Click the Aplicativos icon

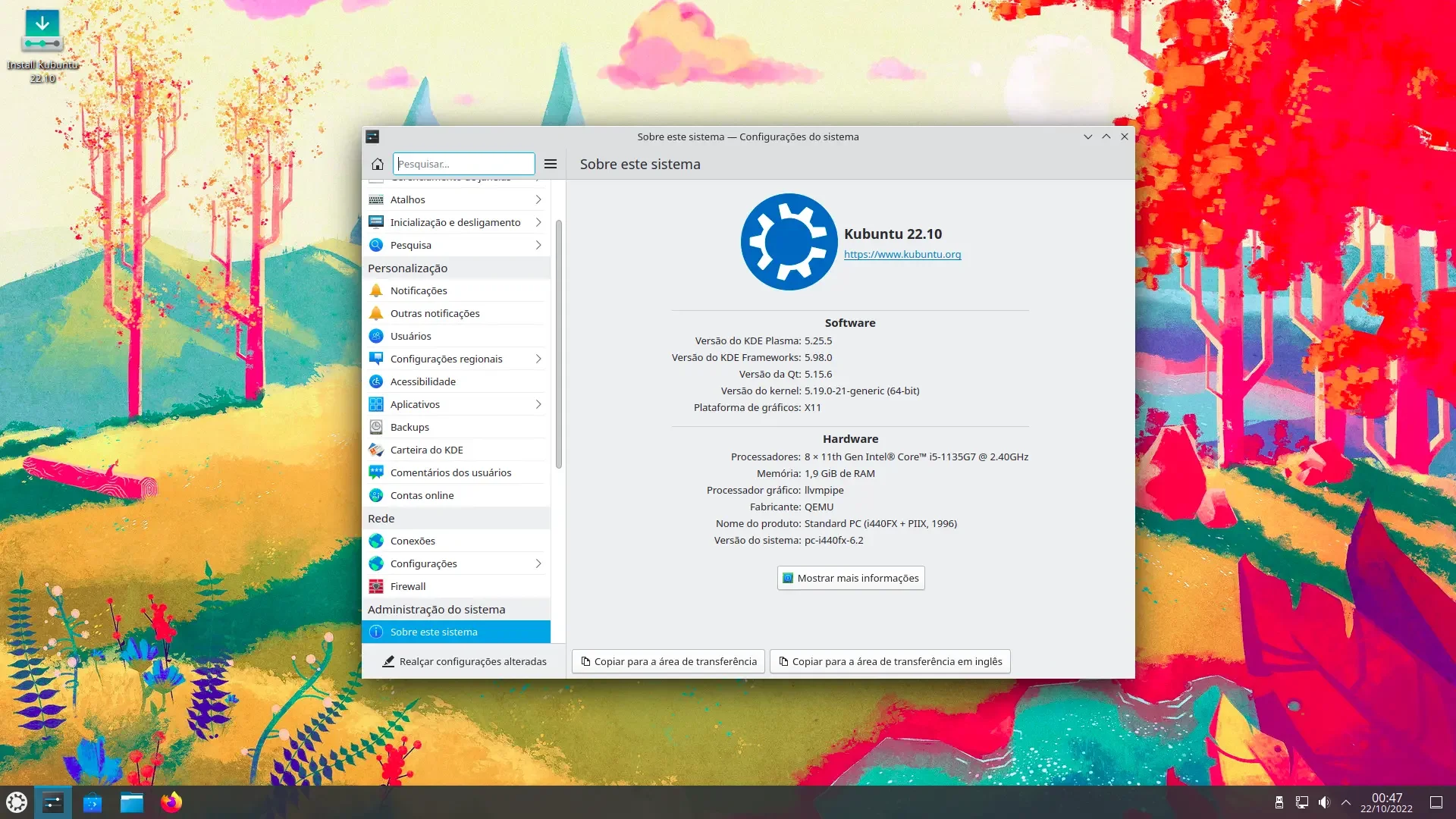click(376, 404)
